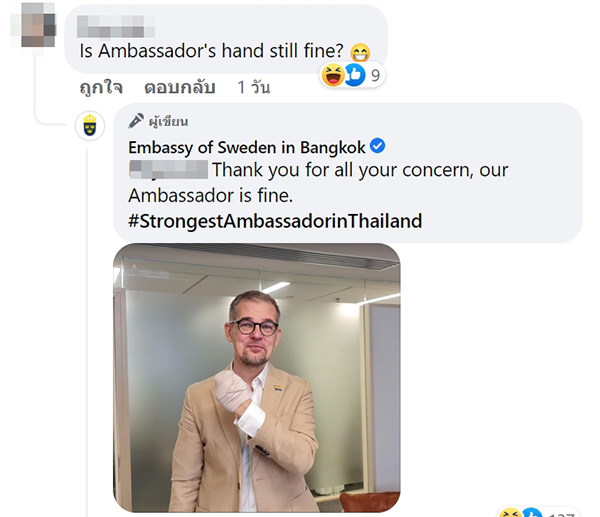Click the laughing reaction emoji on first comment
The image size is (600, 517).
(x=332, y=75)
